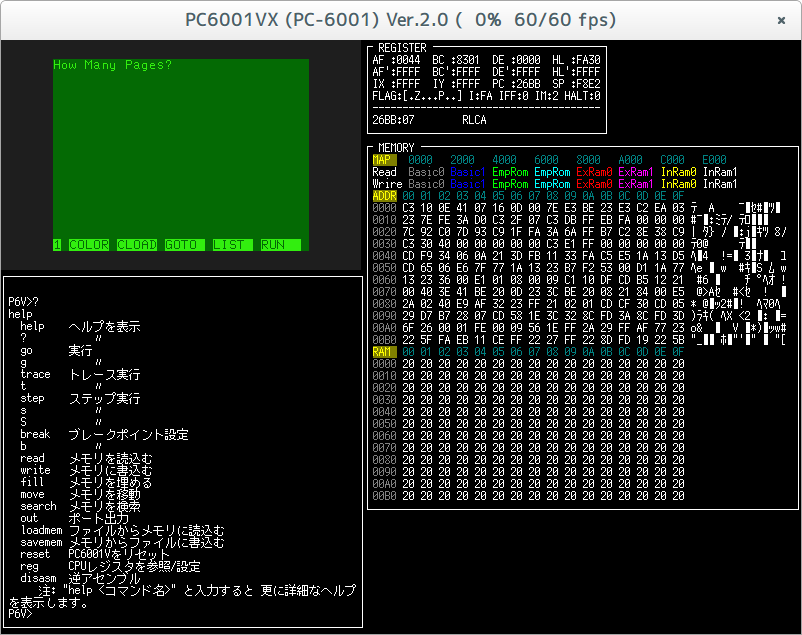
Task: Click RAM row address 0060
Action: pos(384,436)
